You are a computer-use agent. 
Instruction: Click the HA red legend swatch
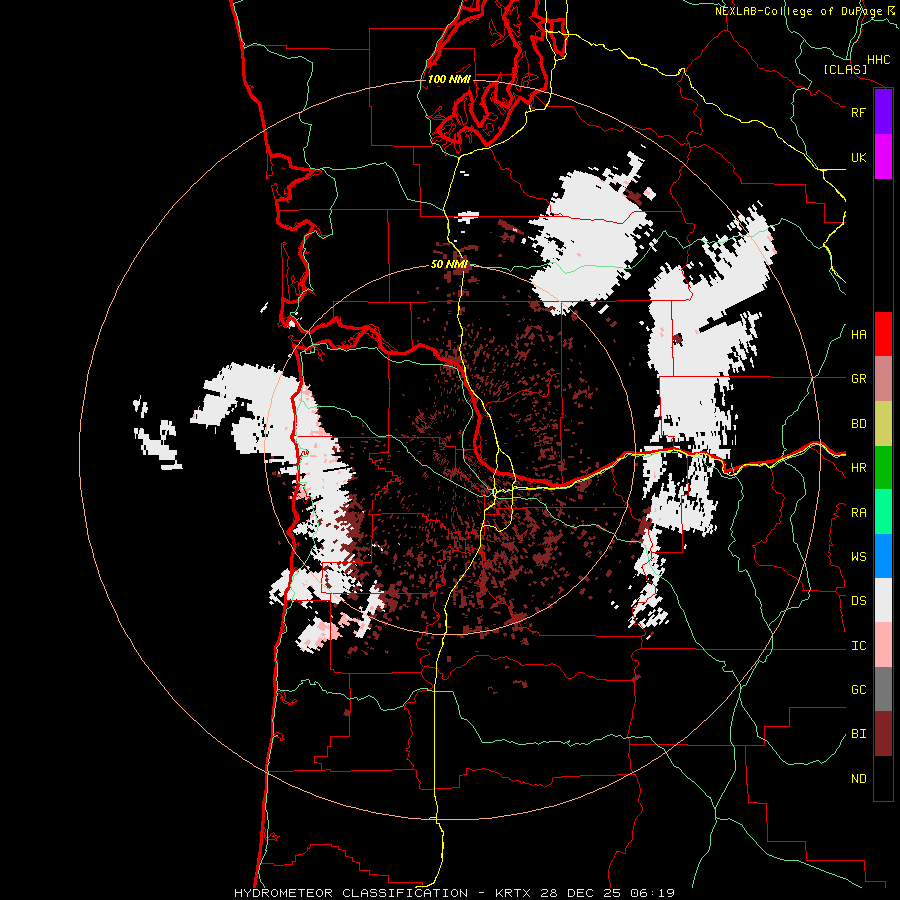(x=883, y=334)
